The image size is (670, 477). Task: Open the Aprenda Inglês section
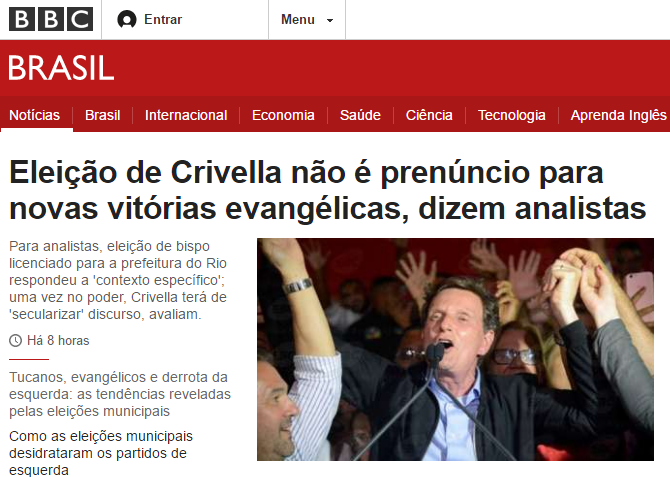(x=618, y=115)
